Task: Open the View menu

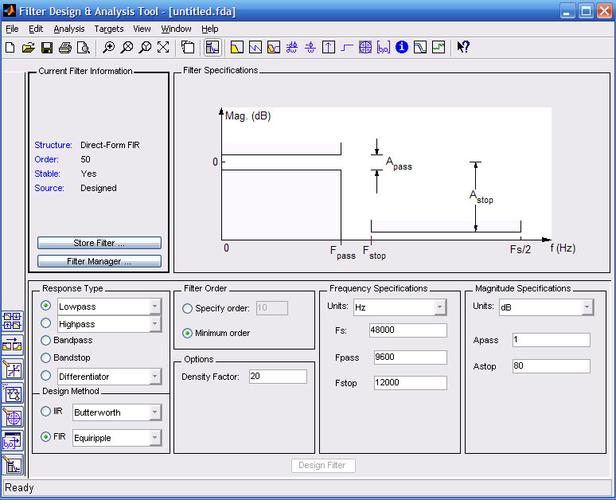Action: click(x=142, y=29)
